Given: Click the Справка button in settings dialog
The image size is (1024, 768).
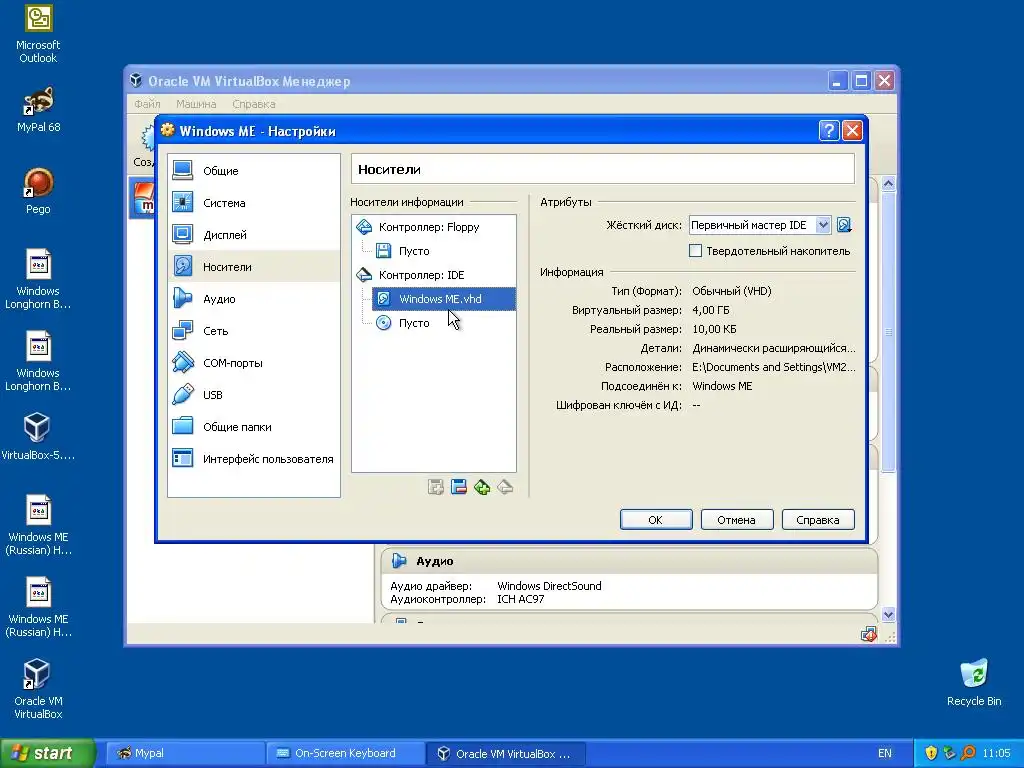Looking at the screenshot, I should pos(818,520).
